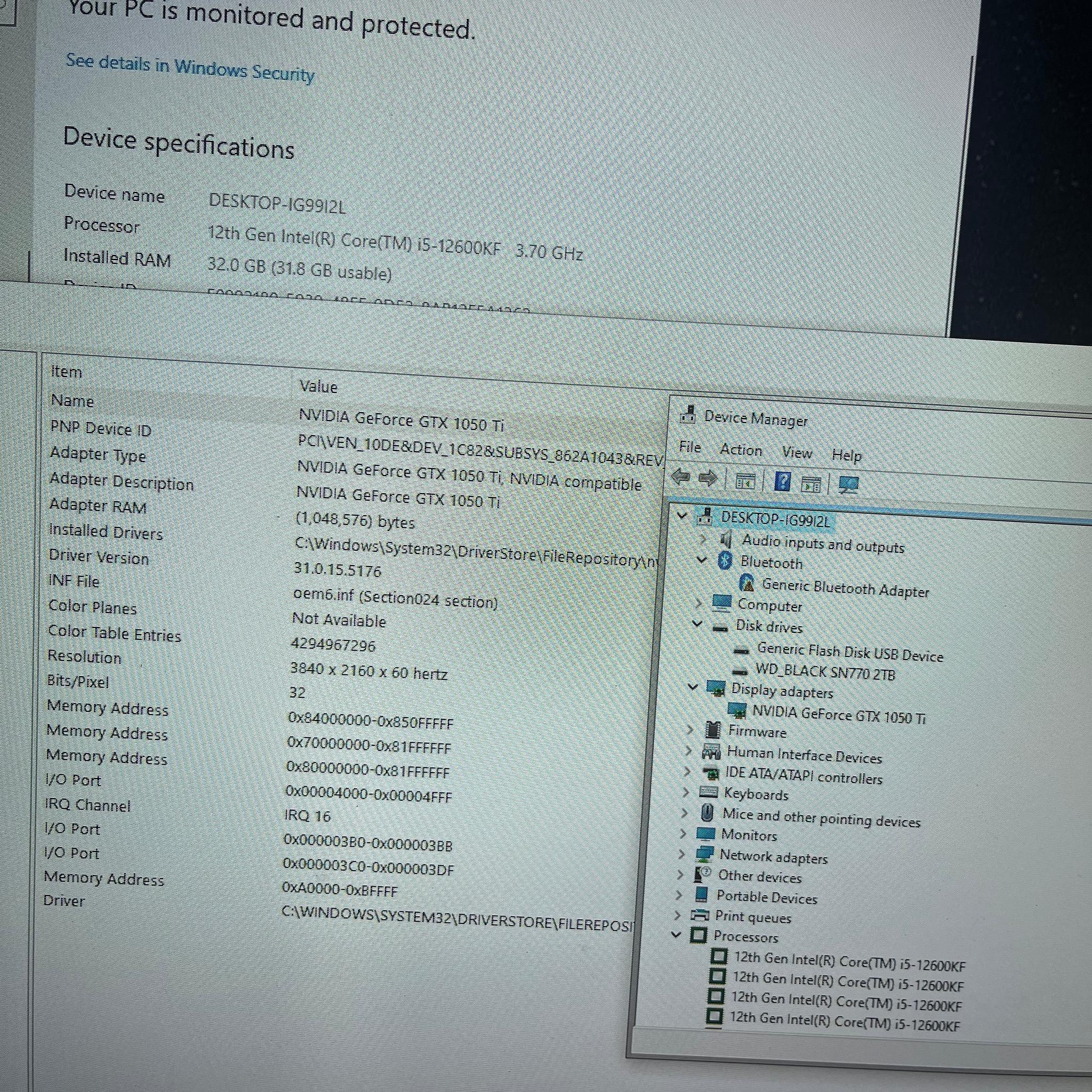
Task: Select the Adapter Description row label
Action: pyautogui.click(x=122, y=481)
